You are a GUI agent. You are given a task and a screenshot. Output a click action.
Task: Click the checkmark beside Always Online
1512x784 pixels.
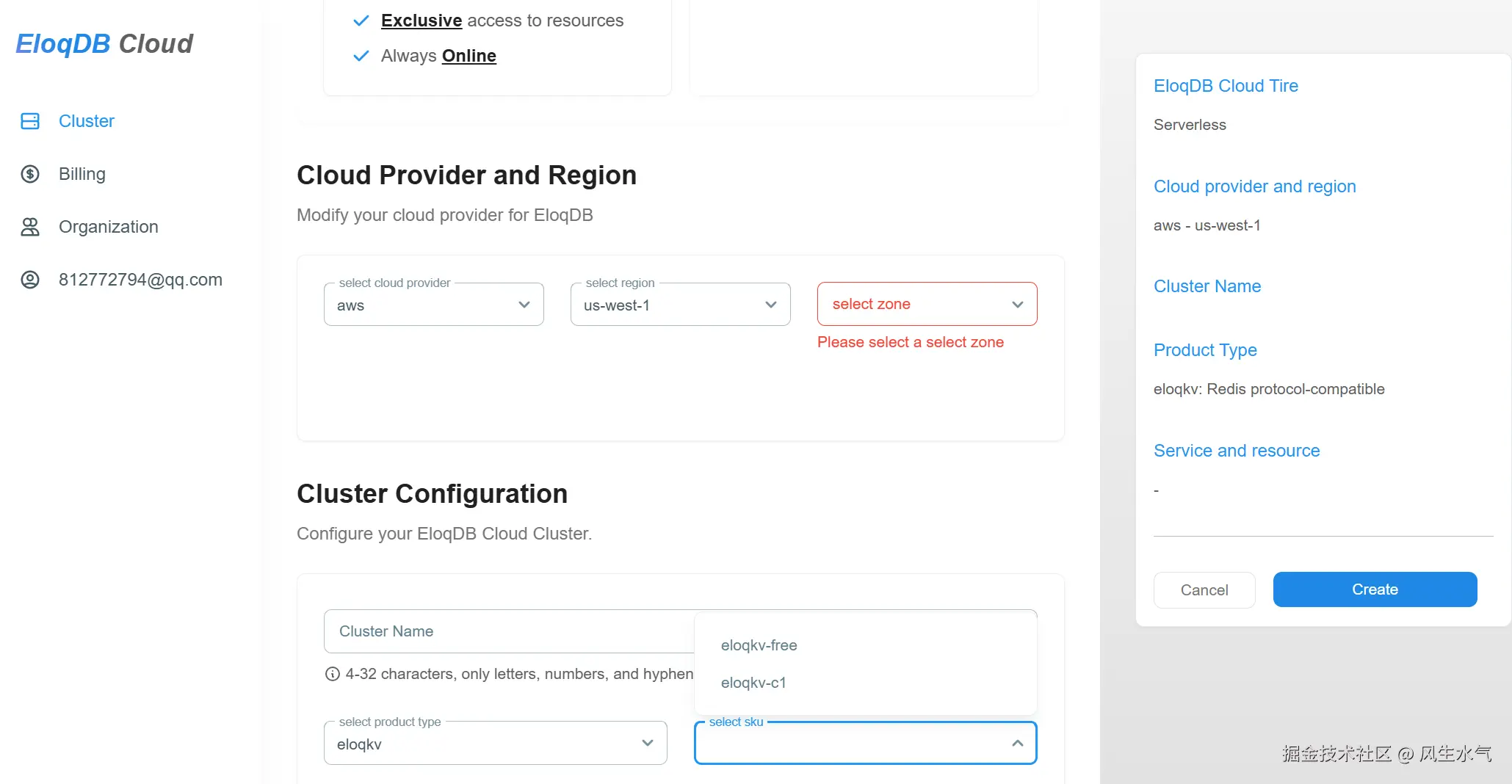[x=361, y=56]
